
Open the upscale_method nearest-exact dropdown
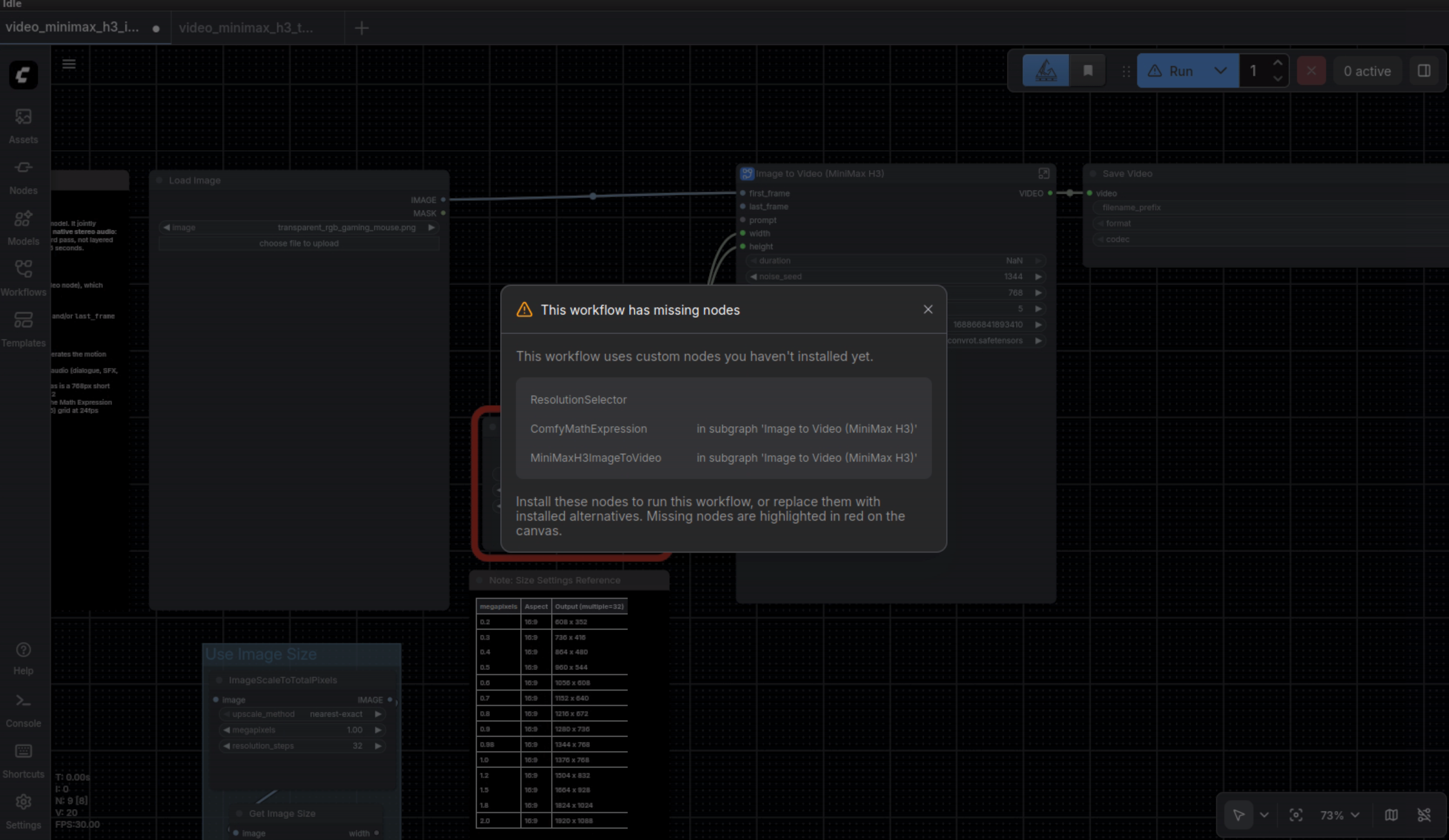302,714
